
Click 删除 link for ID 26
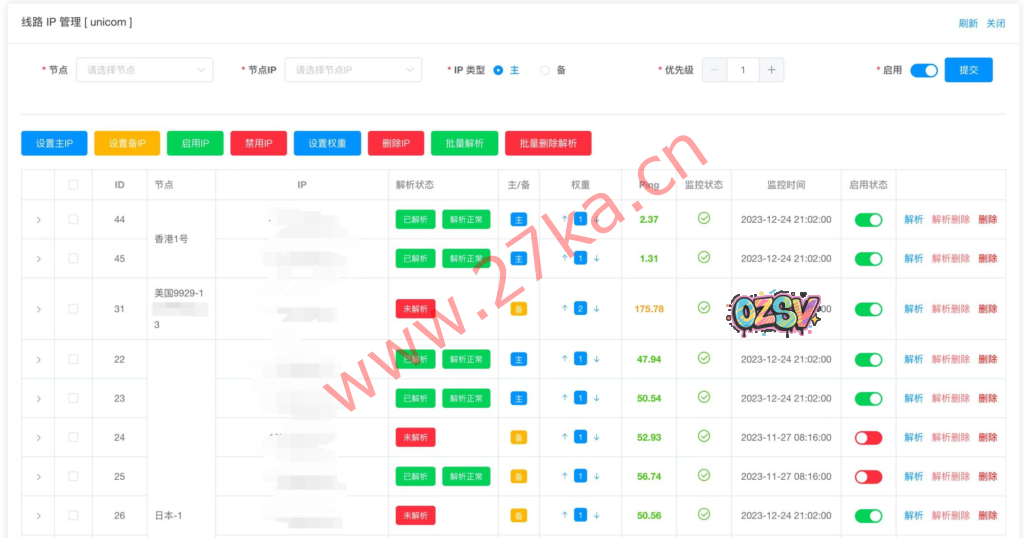(987, 516)
